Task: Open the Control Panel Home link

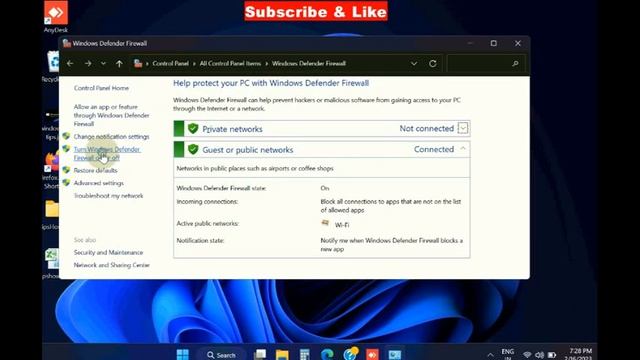Action: 101,88
